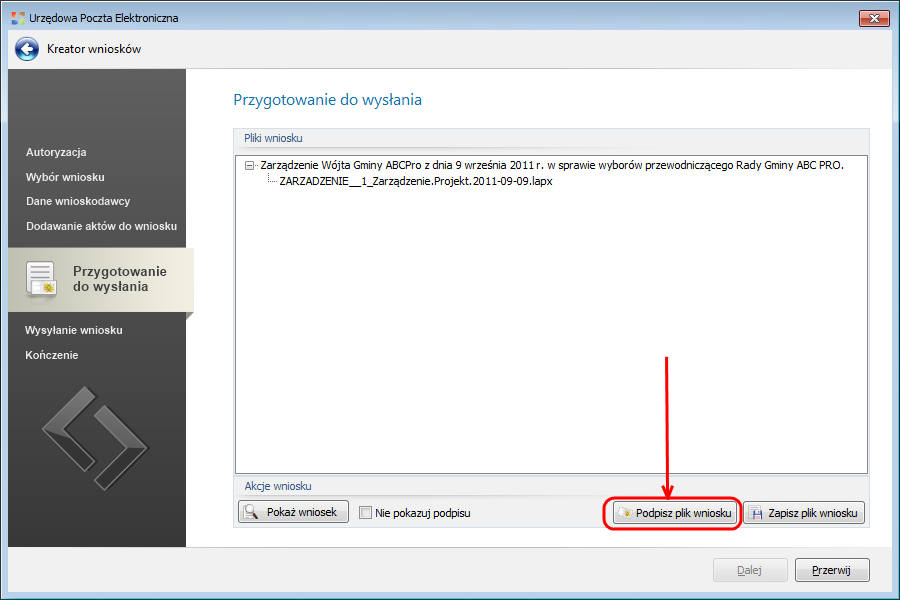Viewport: 900px width, 600px height.
Task: Click the Pokaż wniosek button
Action: pyautogui.click(x=293, y=512)
